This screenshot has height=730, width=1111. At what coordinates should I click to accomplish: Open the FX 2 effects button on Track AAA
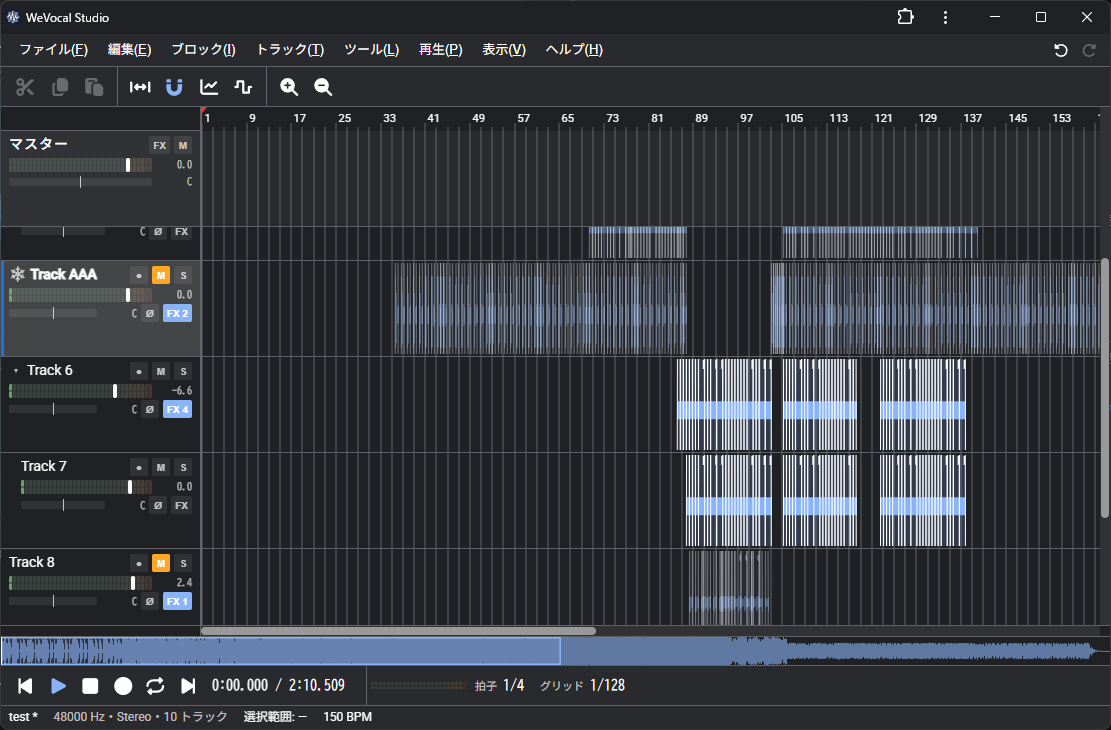point(177,313)
